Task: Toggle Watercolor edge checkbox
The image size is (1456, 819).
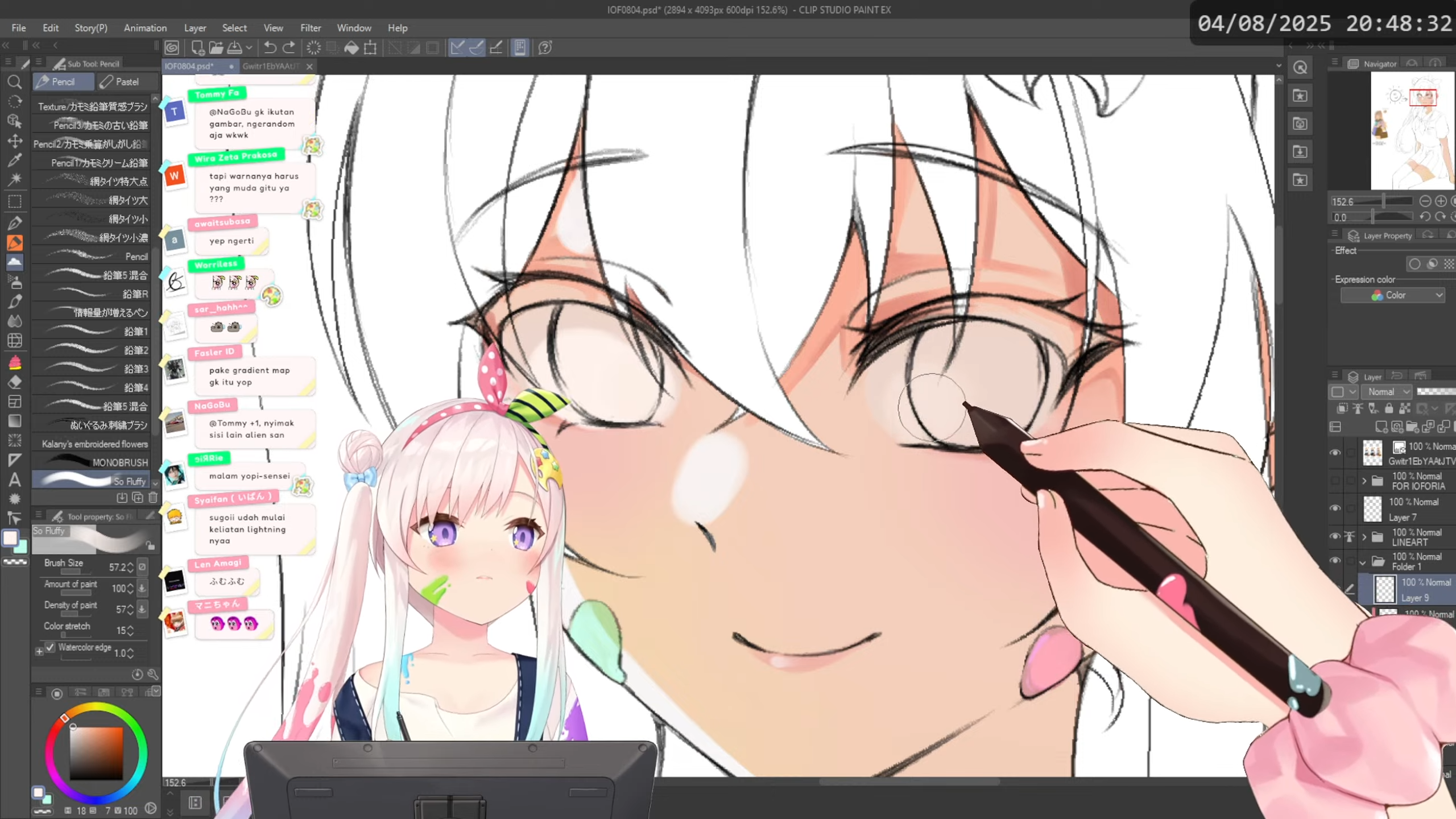Action: point(51,647)
